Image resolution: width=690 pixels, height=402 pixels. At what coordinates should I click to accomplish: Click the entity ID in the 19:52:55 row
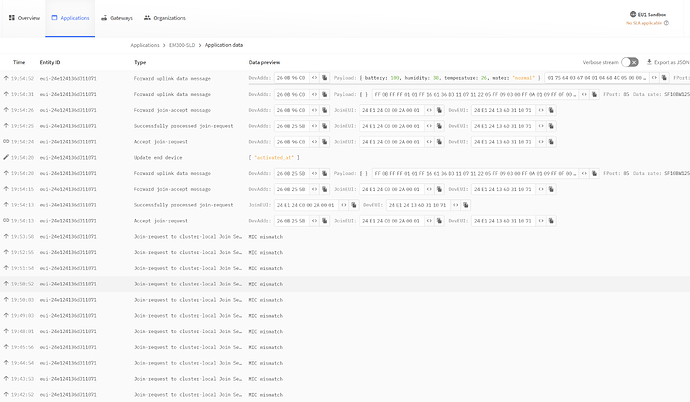pyautogui.click(x=68, y=252)
